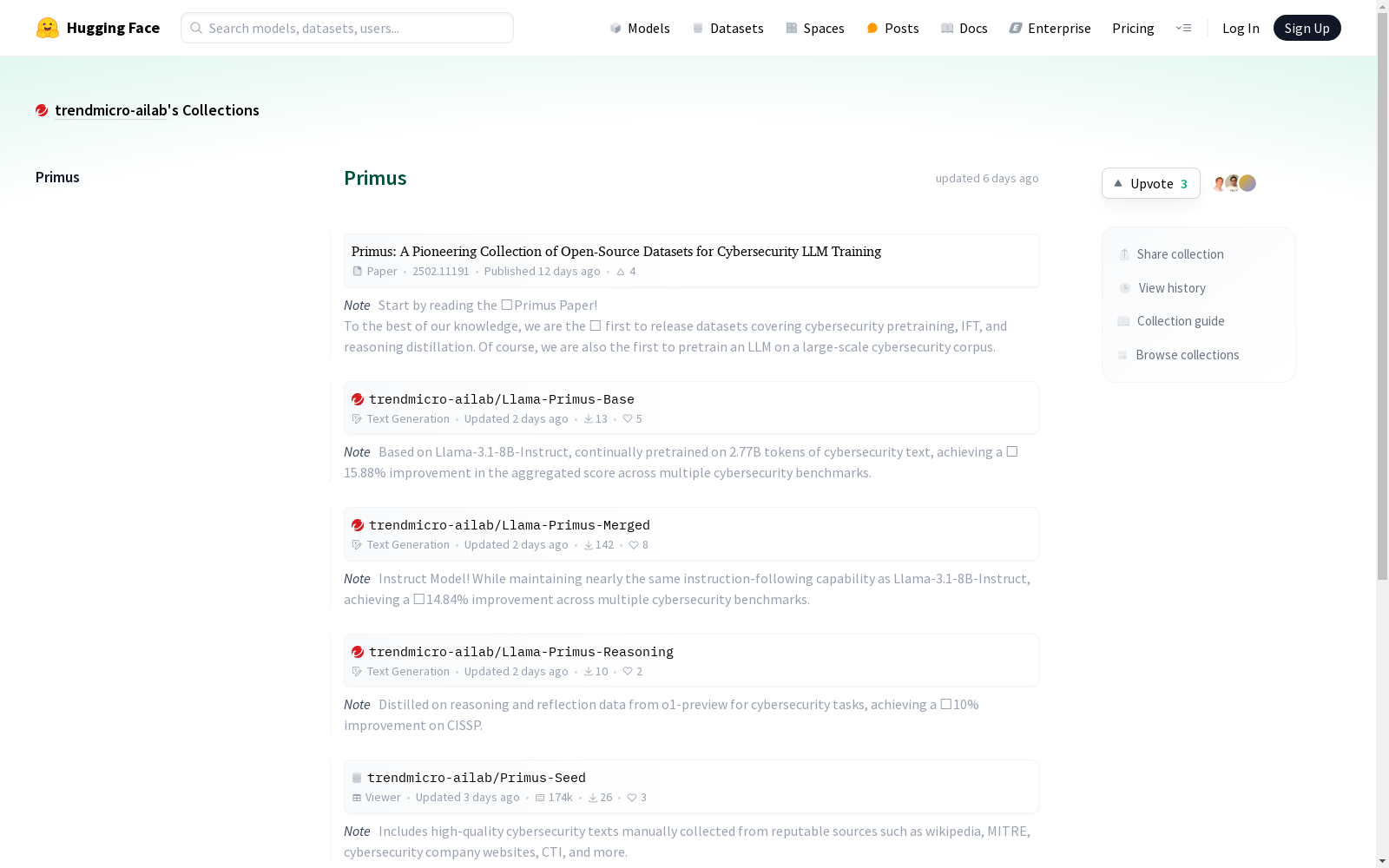
Task: Click the Llama-Primus-Base org logo icon
Action: click(358, 399)
